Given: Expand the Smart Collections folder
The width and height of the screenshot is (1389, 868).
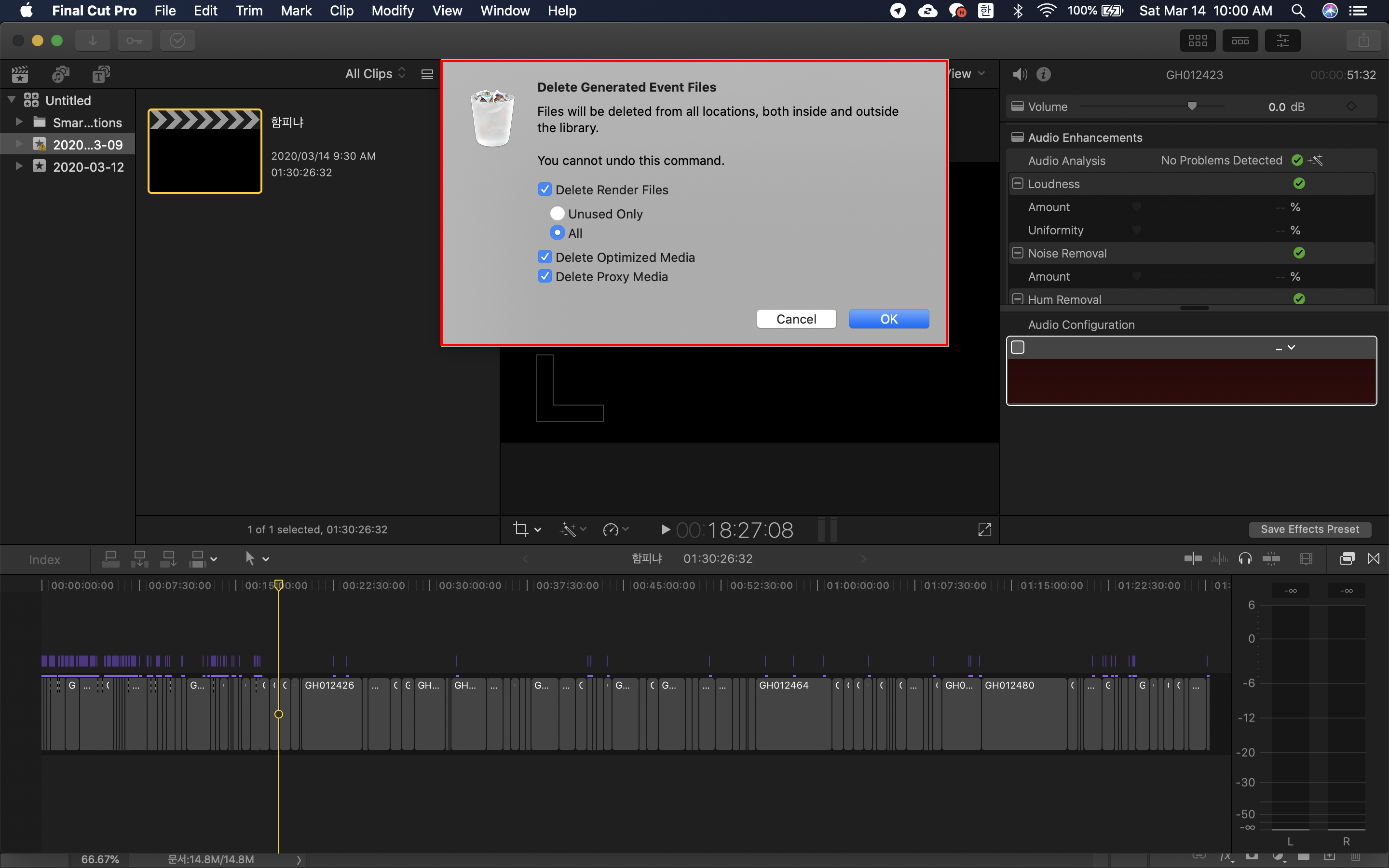Looking at the screenshot, I should tap(19, 122).
